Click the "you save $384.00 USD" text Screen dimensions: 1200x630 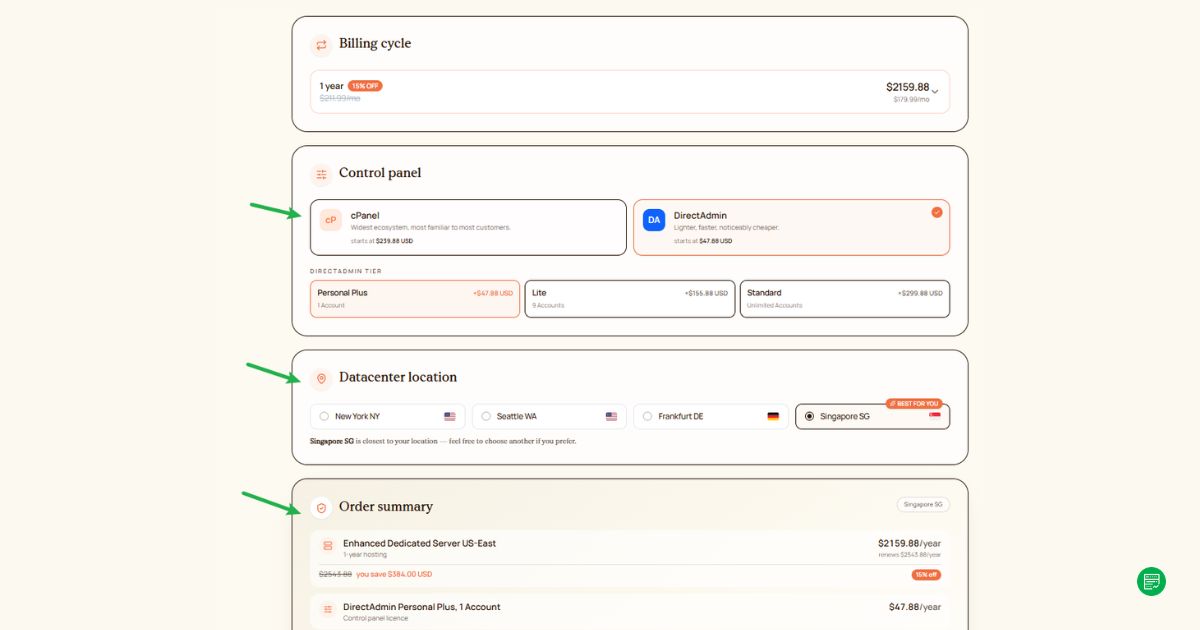394,575
